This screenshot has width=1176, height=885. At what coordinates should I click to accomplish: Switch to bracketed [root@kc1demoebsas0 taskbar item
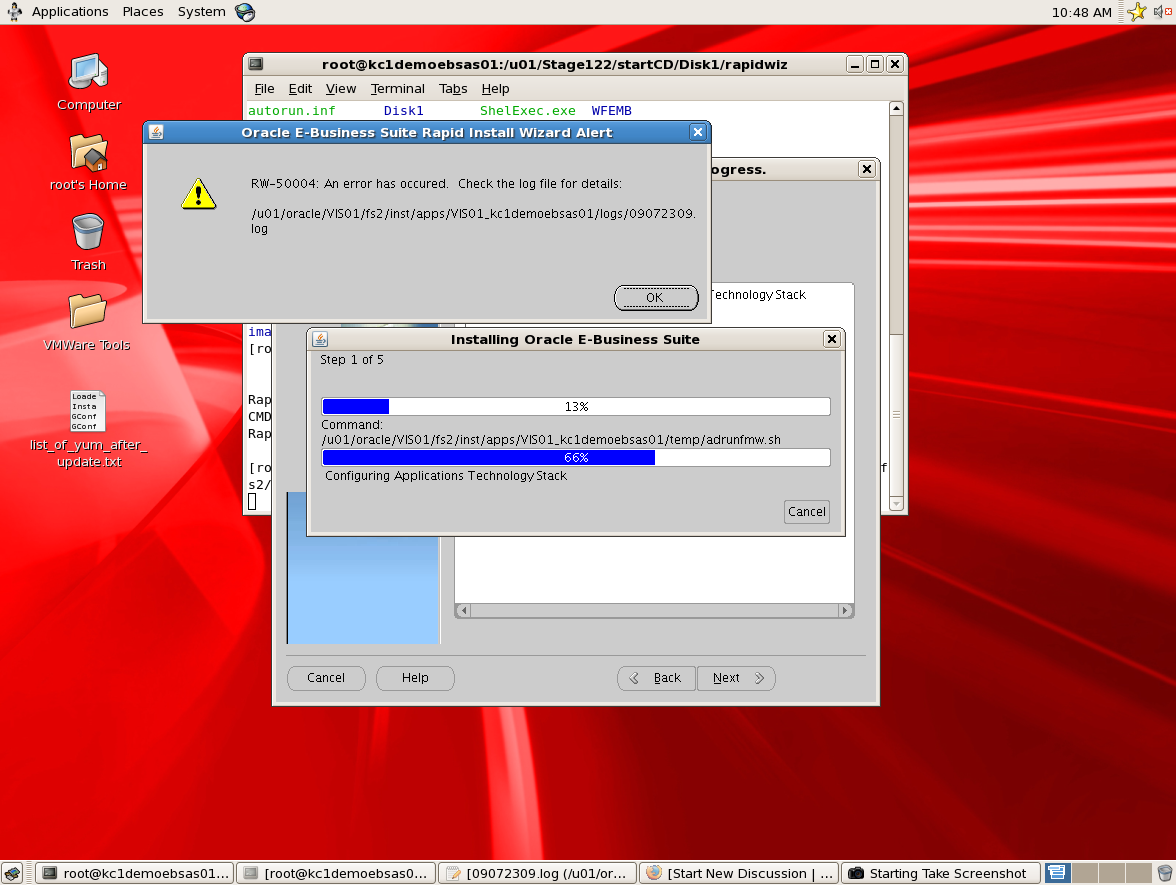coord(337,873)
